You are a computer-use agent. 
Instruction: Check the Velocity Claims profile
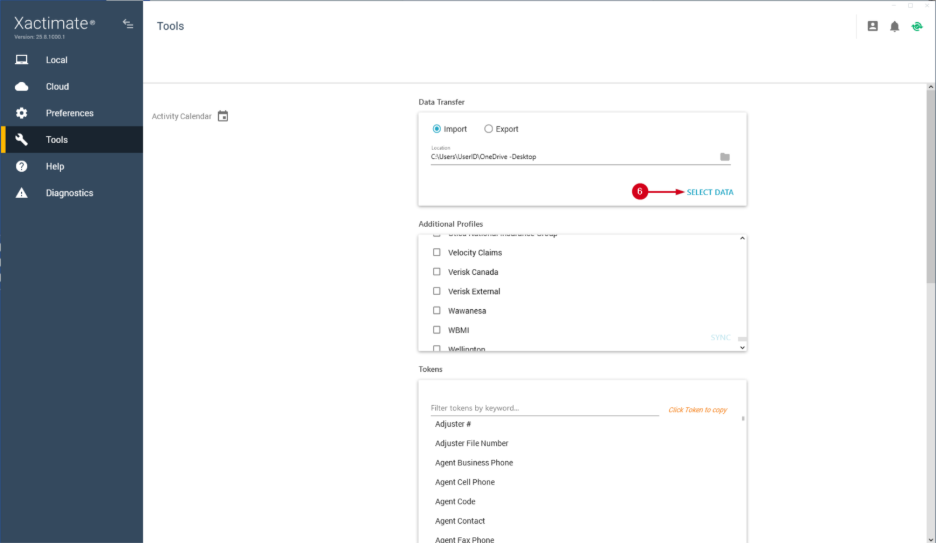437,252
